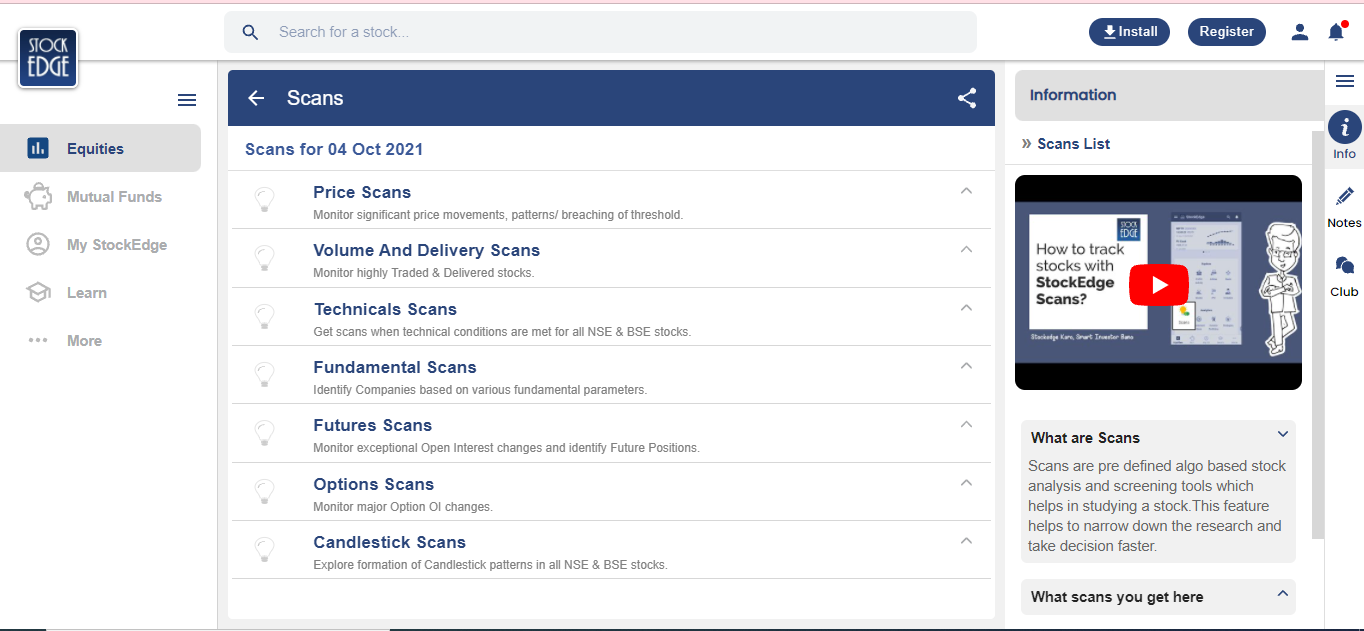The width and height of the screenshot is (1364, 631).
Task: Click the Fundamental Scans lightbulb icon
Action: 265,375
